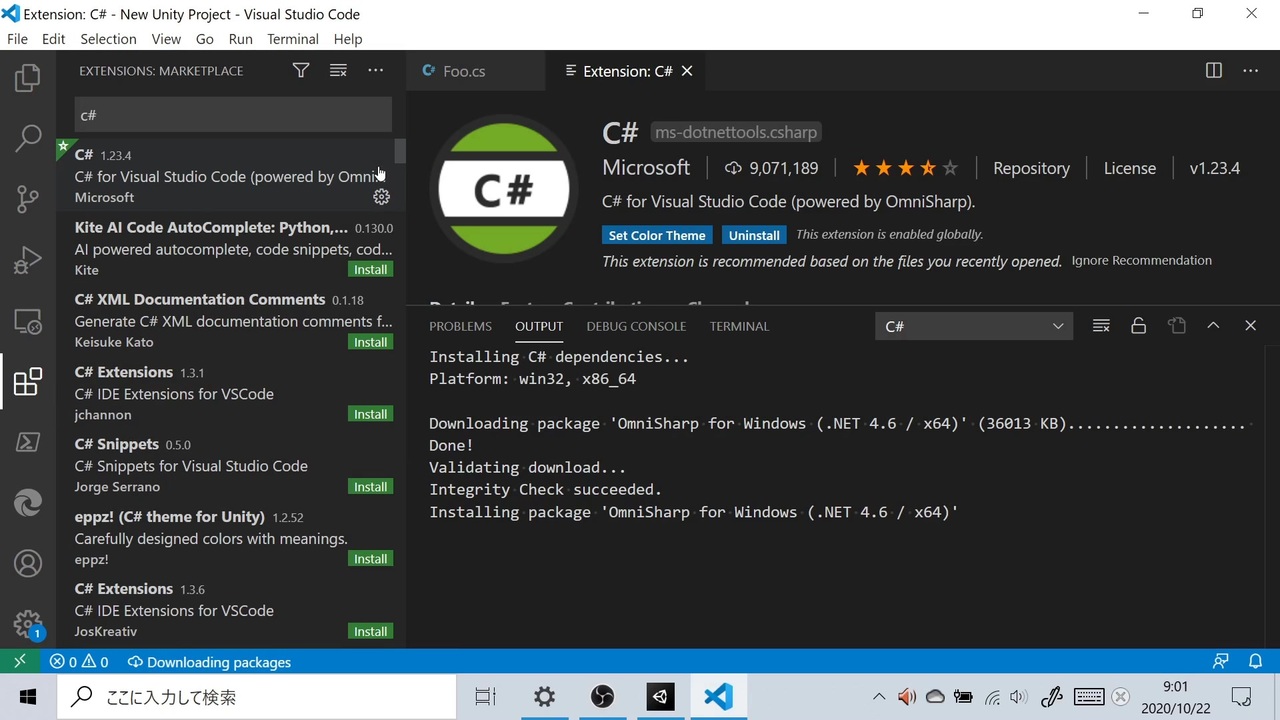Switch to the Foo.cs editor tab

[x=464, y=71]
